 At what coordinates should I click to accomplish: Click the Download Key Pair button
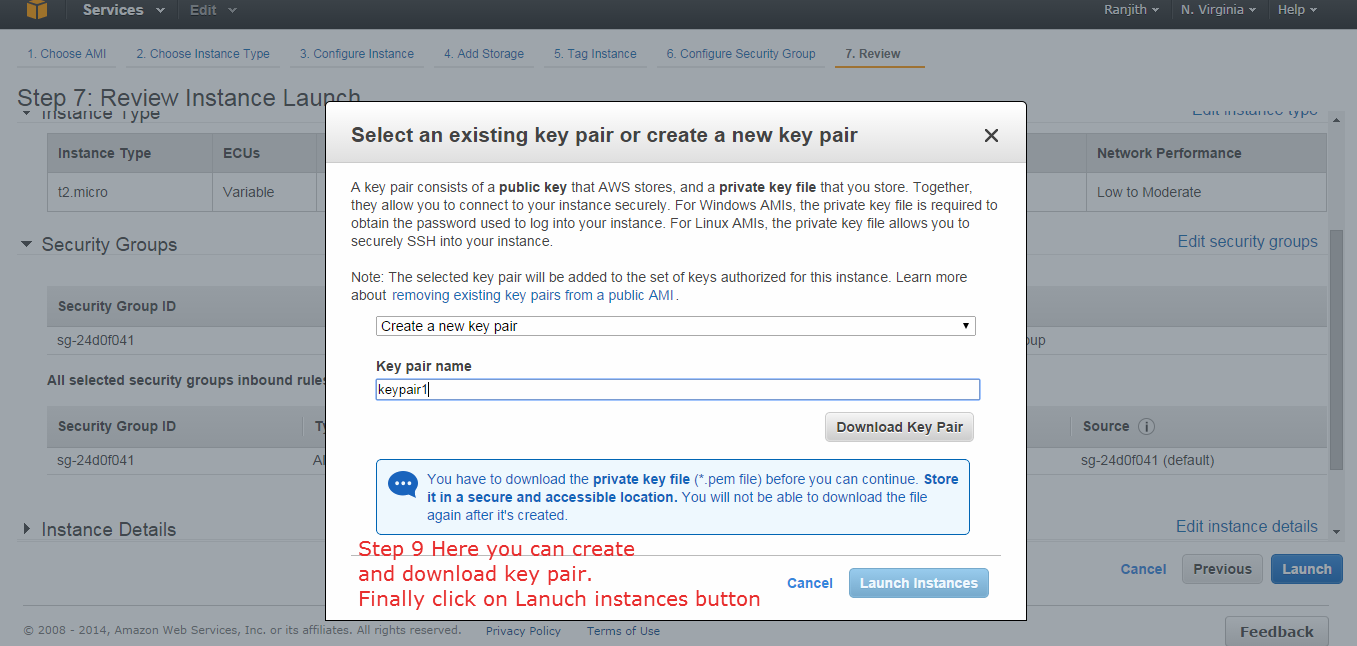(x=899, y=427)
